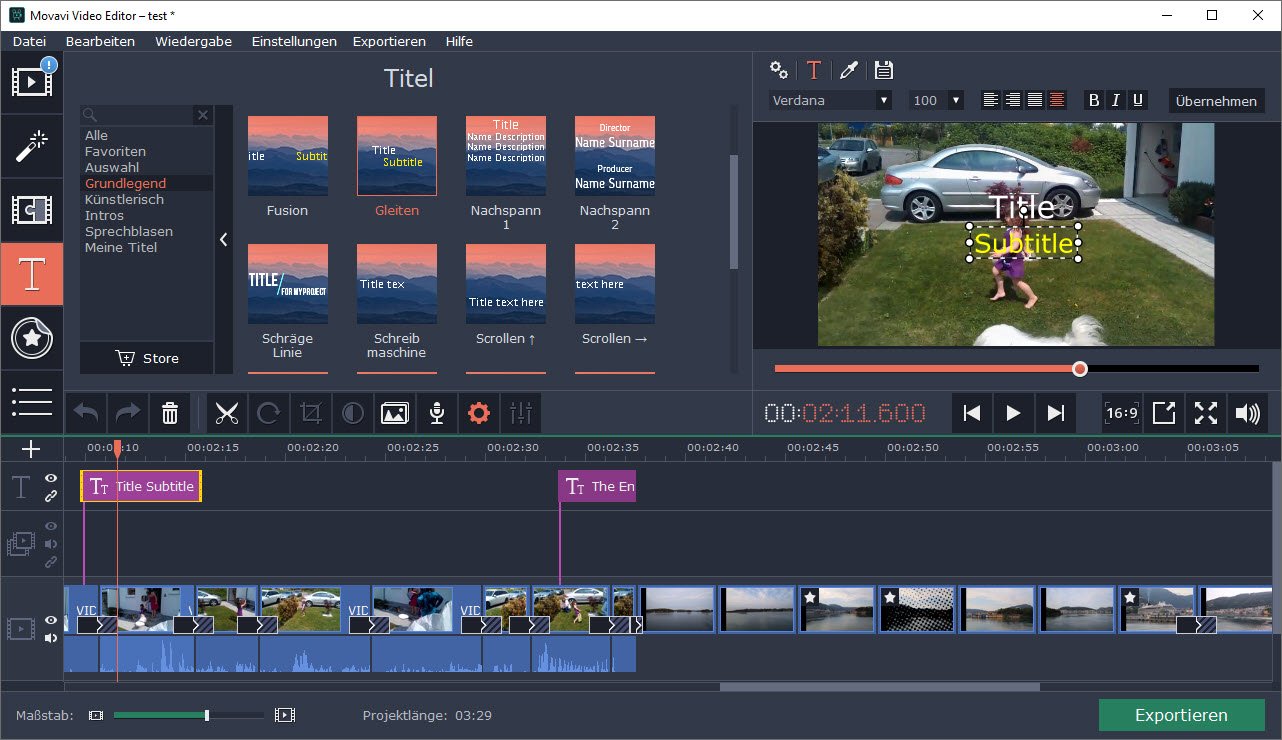
Task: Click the microphone record audio icon
Action: coord(436,412)
